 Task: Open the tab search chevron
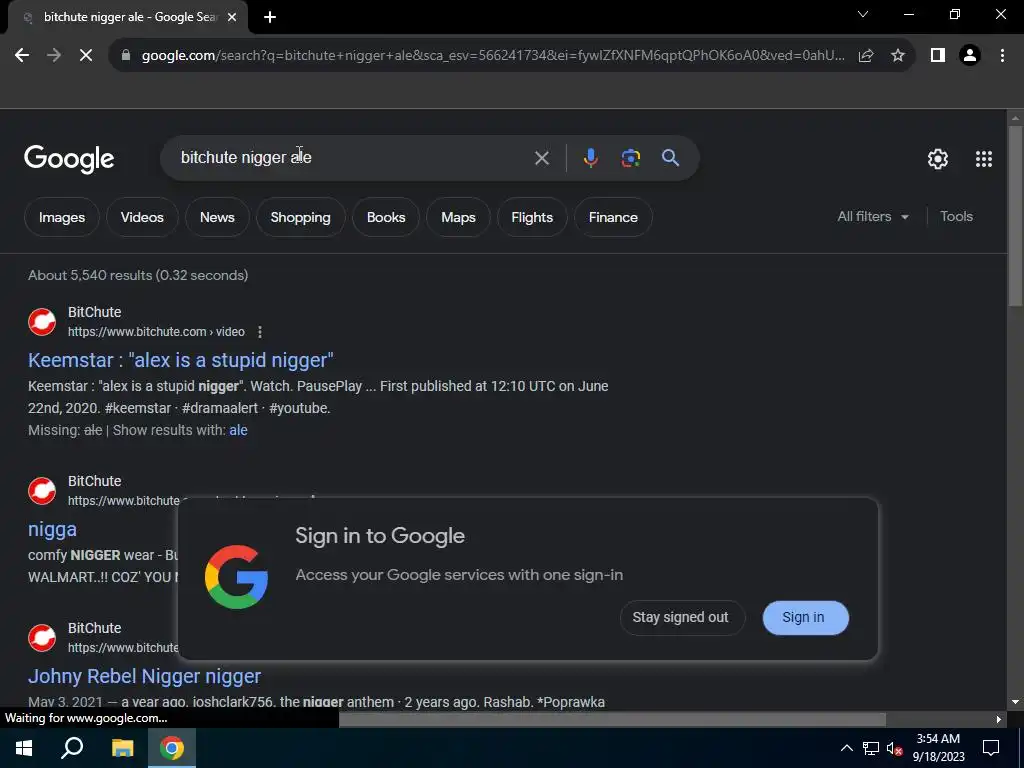click(x=863, y=14)
